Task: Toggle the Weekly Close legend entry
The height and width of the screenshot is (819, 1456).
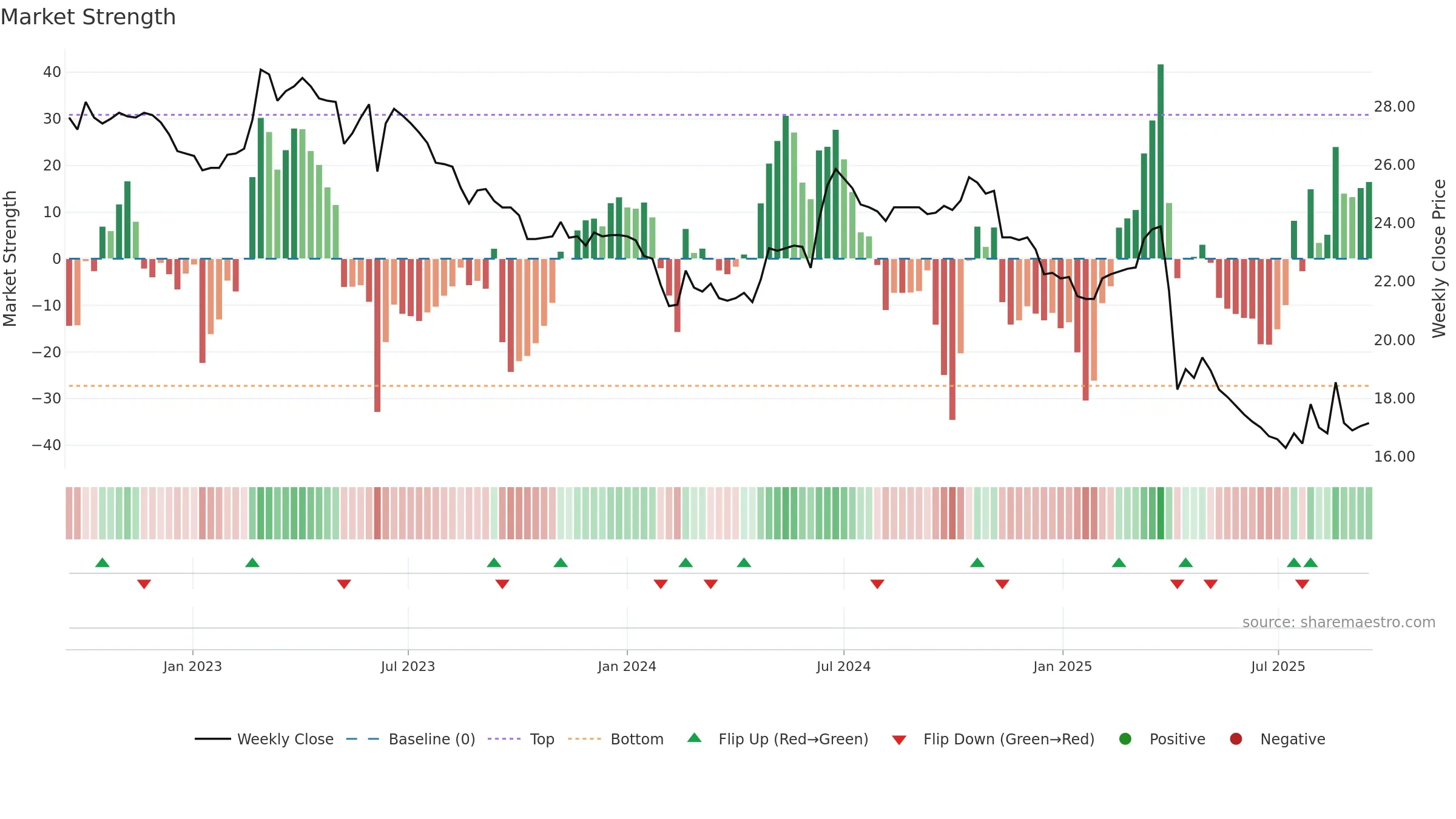Action: click(x=265, y=739)
